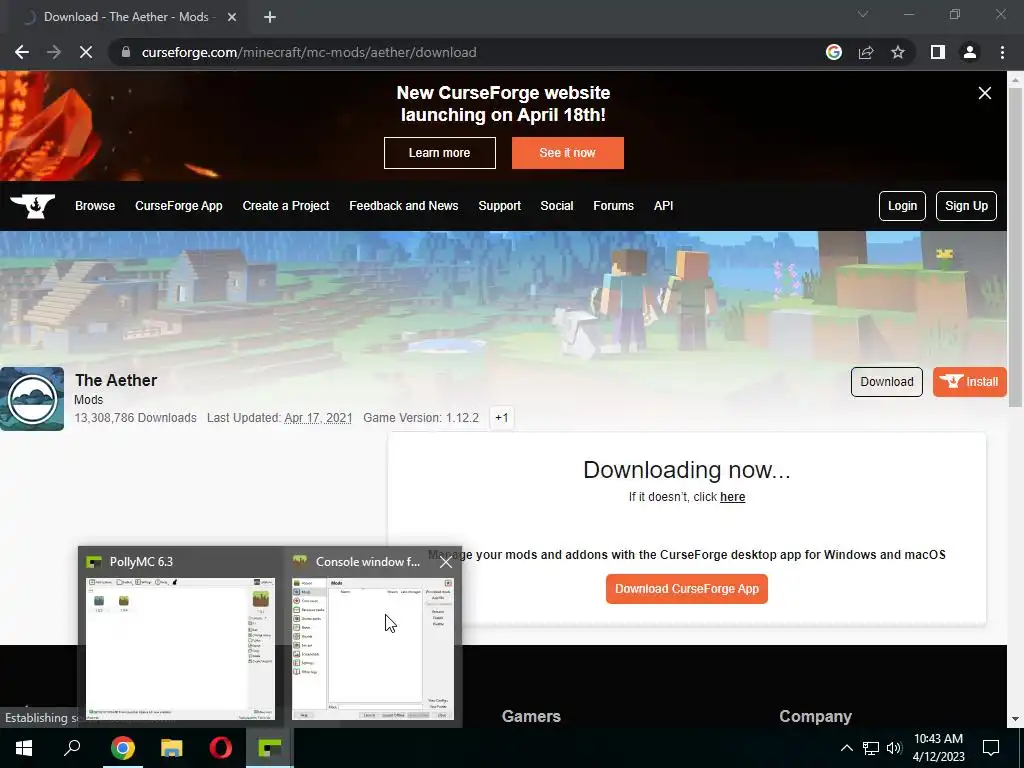Viewport: 1024px width, 768px height.
Task: Click Chrome icon on taskbar
Action: tap(122, 748)
